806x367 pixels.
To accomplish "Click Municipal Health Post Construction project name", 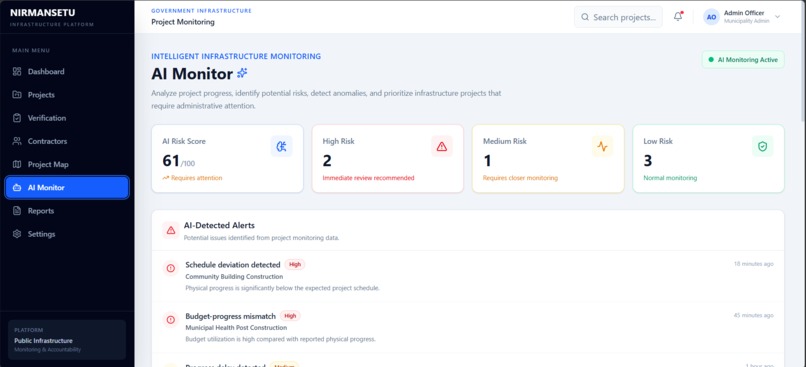I will (236, 327).
